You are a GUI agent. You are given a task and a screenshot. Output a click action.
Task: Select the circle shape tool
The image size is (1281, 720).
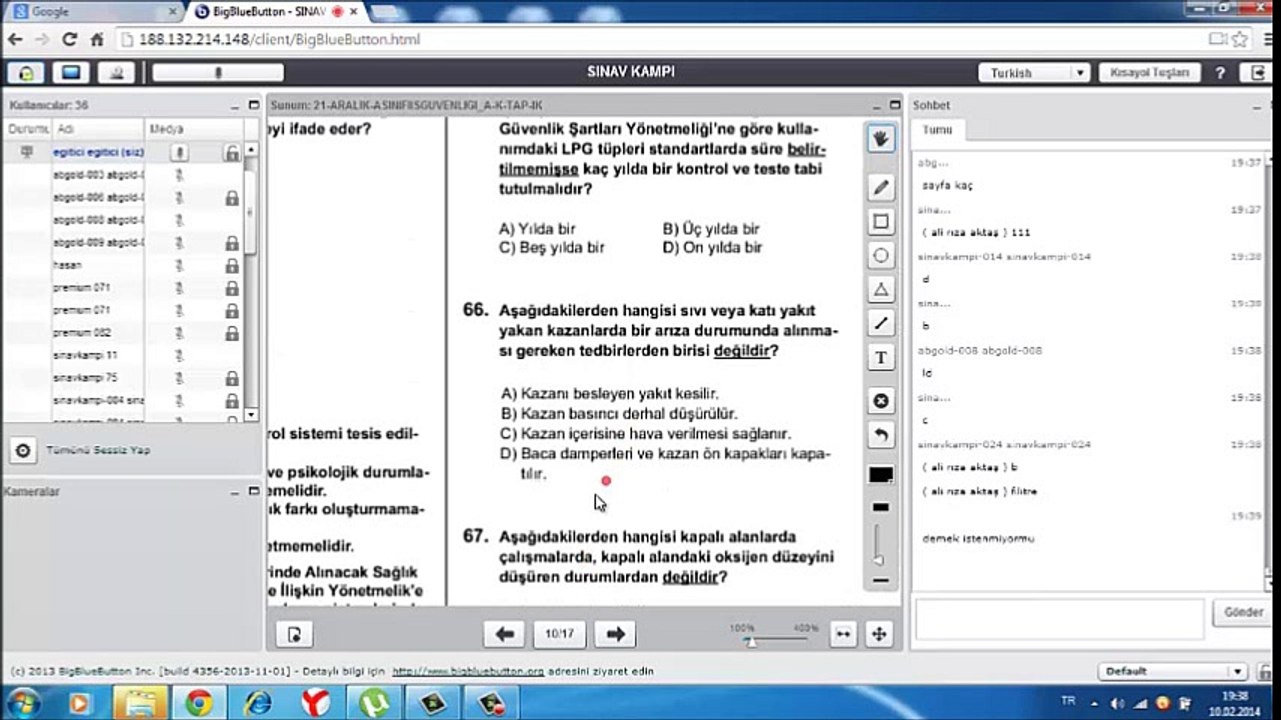[881, 256]
